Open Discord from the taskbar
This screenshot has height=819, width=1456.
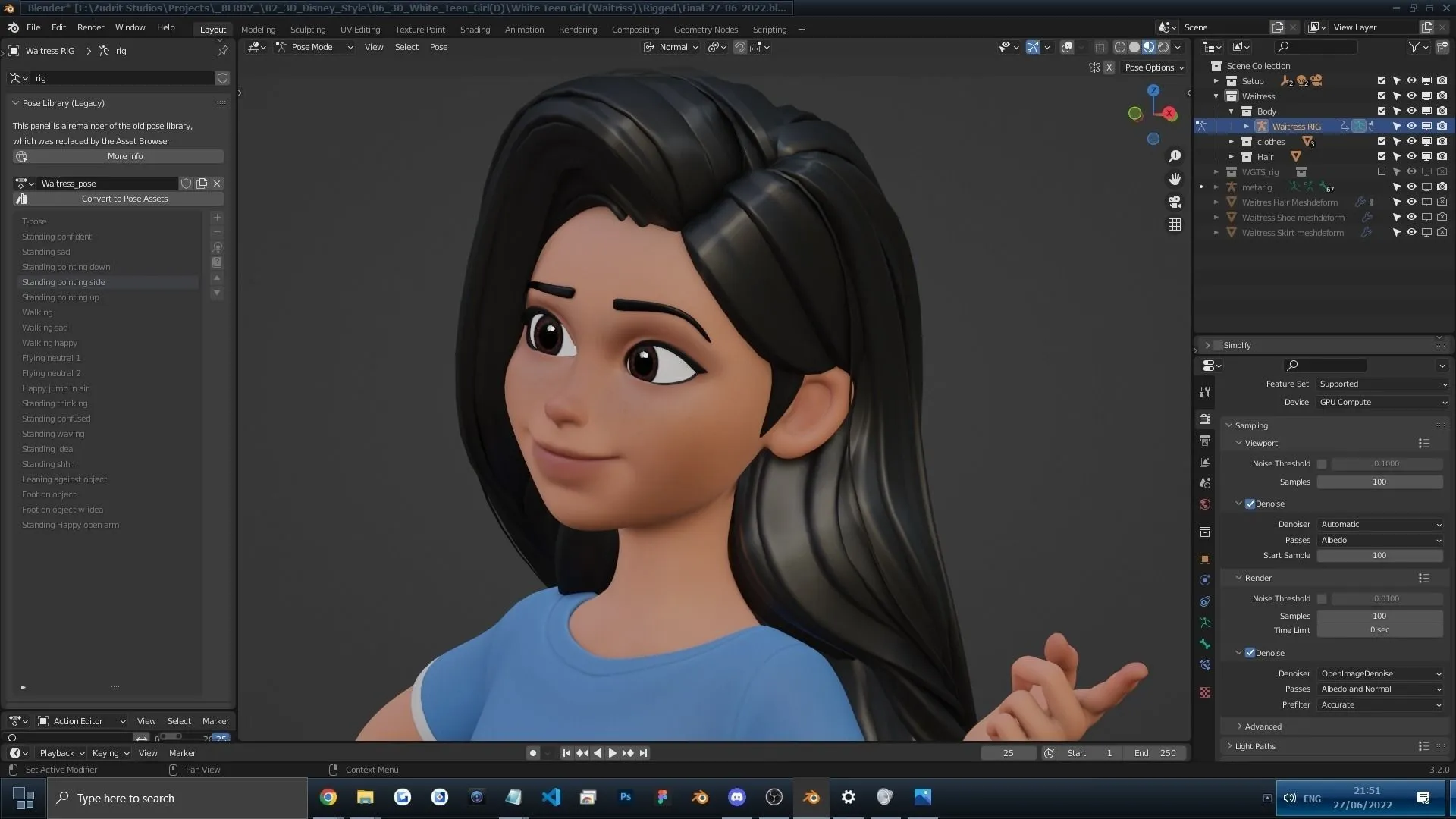[736, 797]
